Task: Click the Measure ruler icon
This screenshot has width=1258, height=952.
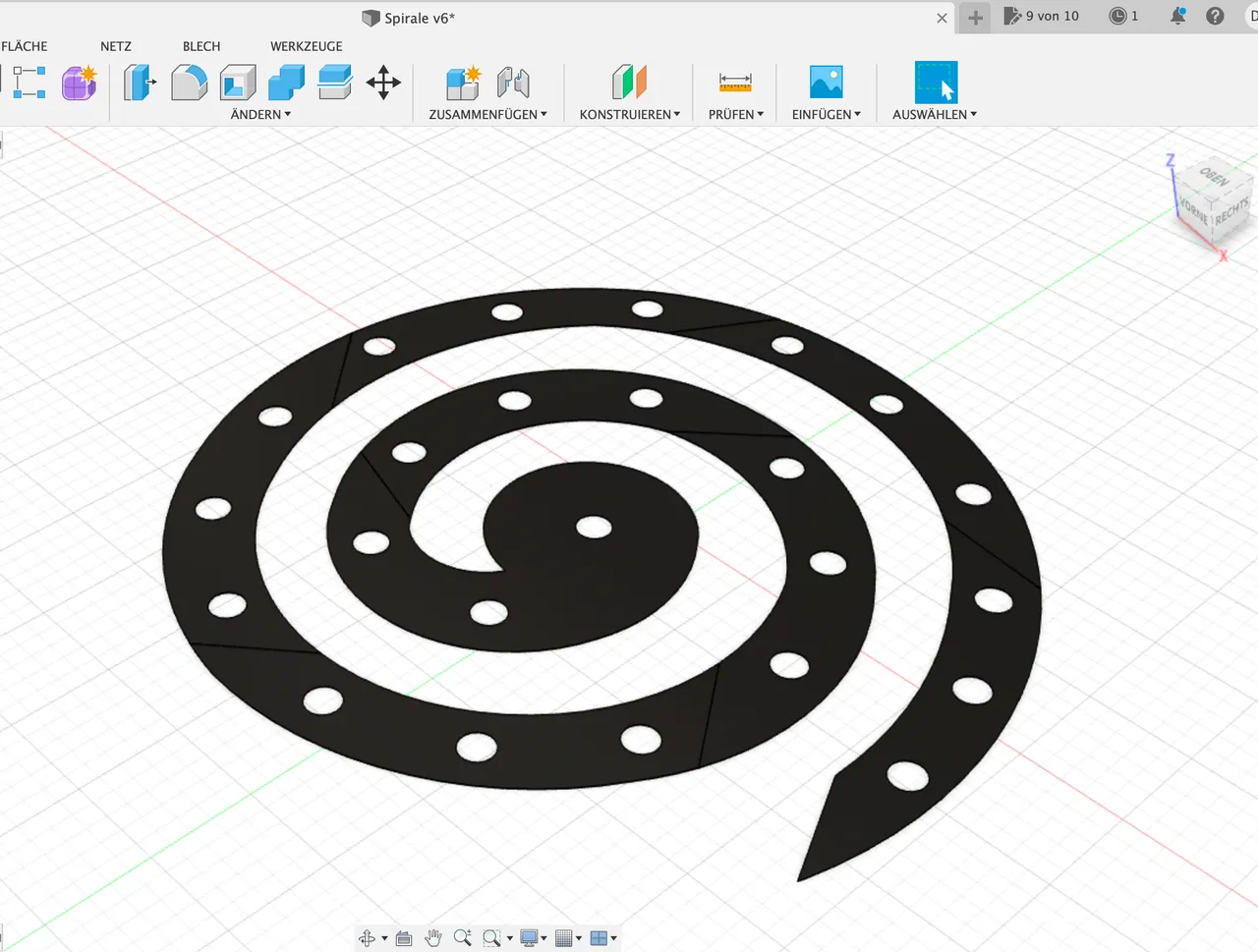Action: pyautogui.click(x=735, y=83)
